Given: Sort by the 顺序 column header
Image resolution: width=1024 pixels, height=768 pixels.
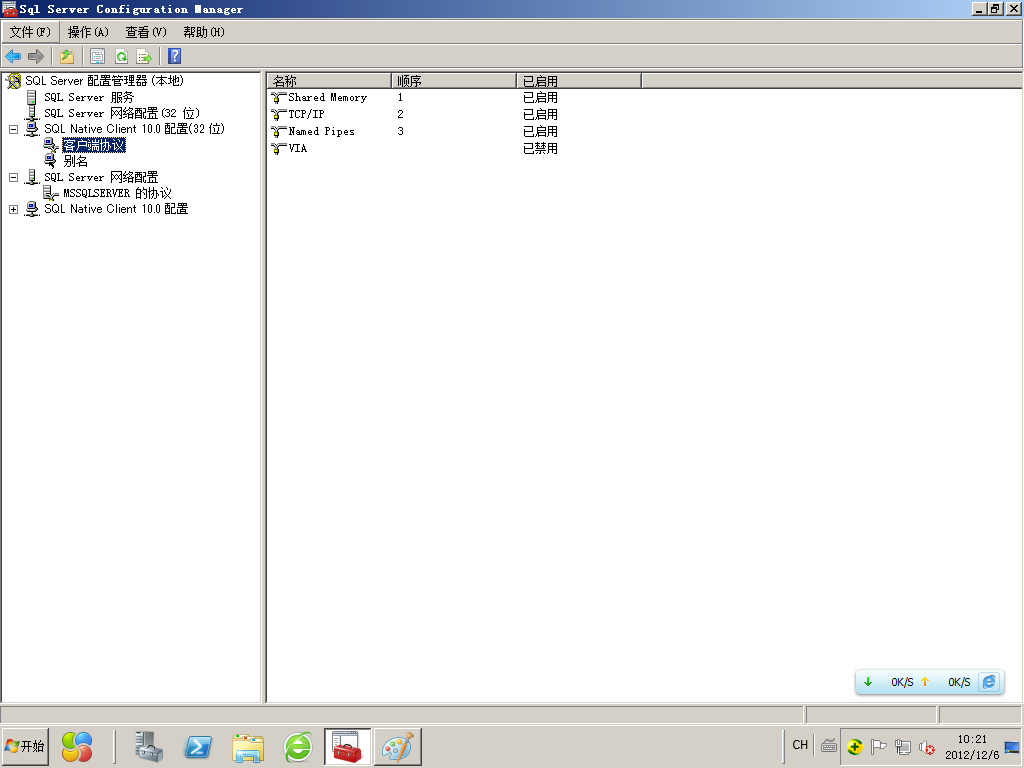Looking at the screenshot, I should coord(454,81).
